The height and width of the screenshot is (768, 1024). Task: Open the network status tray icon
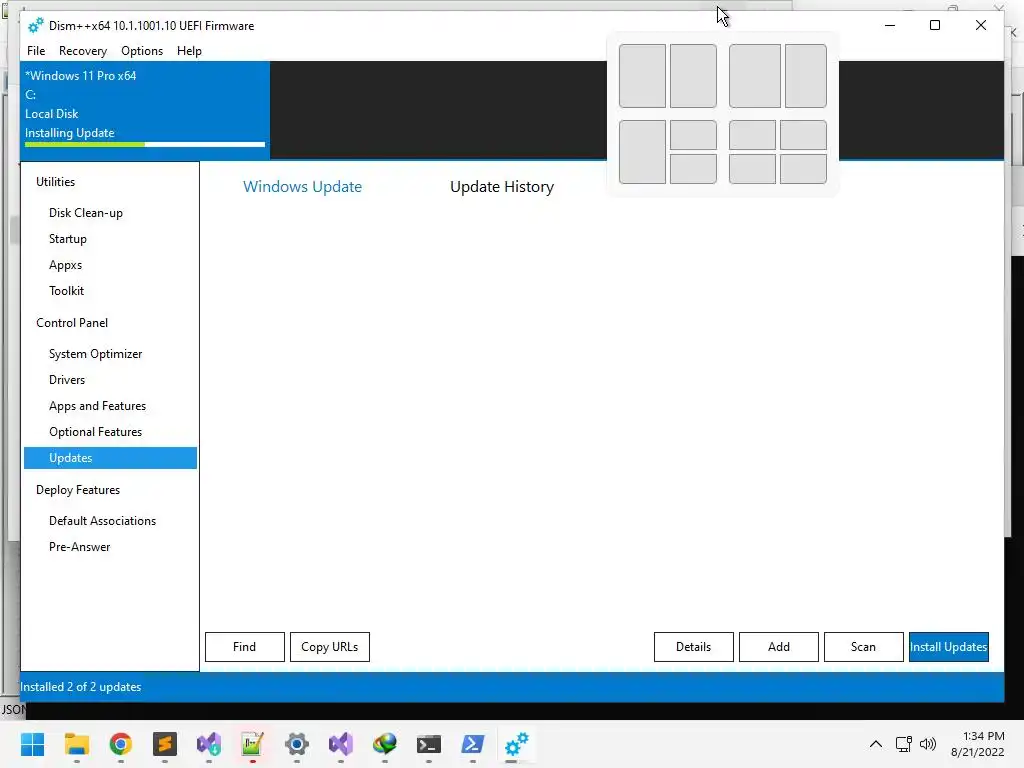pos(904,744)
